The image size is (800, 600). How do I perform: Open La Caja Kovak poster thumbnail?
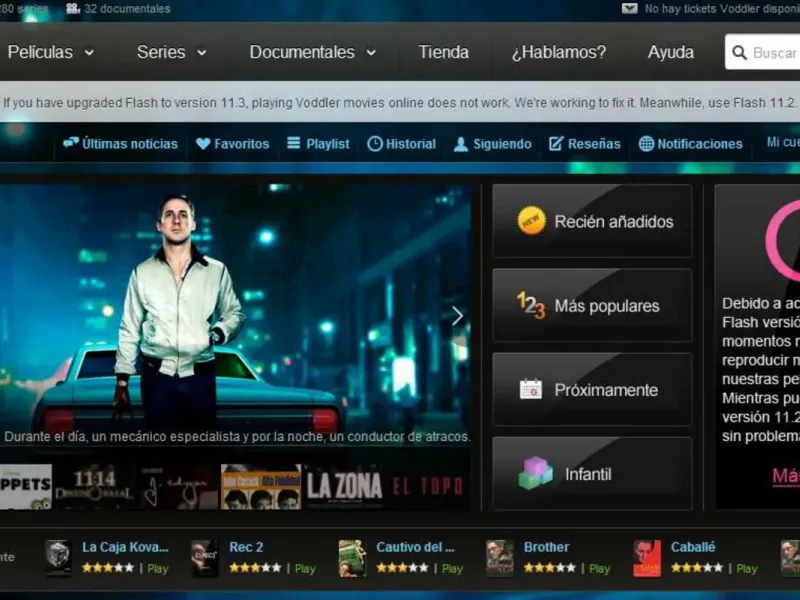pos(58,558)
